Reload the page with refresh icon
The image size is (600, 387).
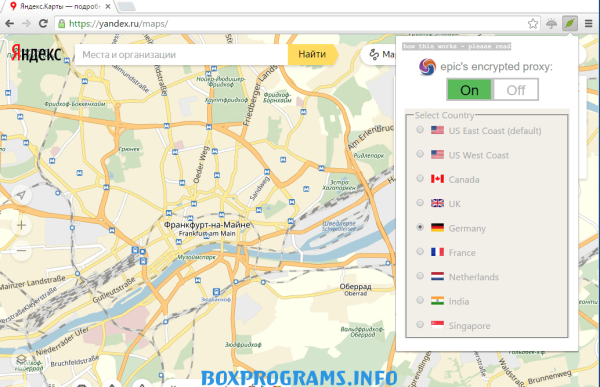click(43, 23)
